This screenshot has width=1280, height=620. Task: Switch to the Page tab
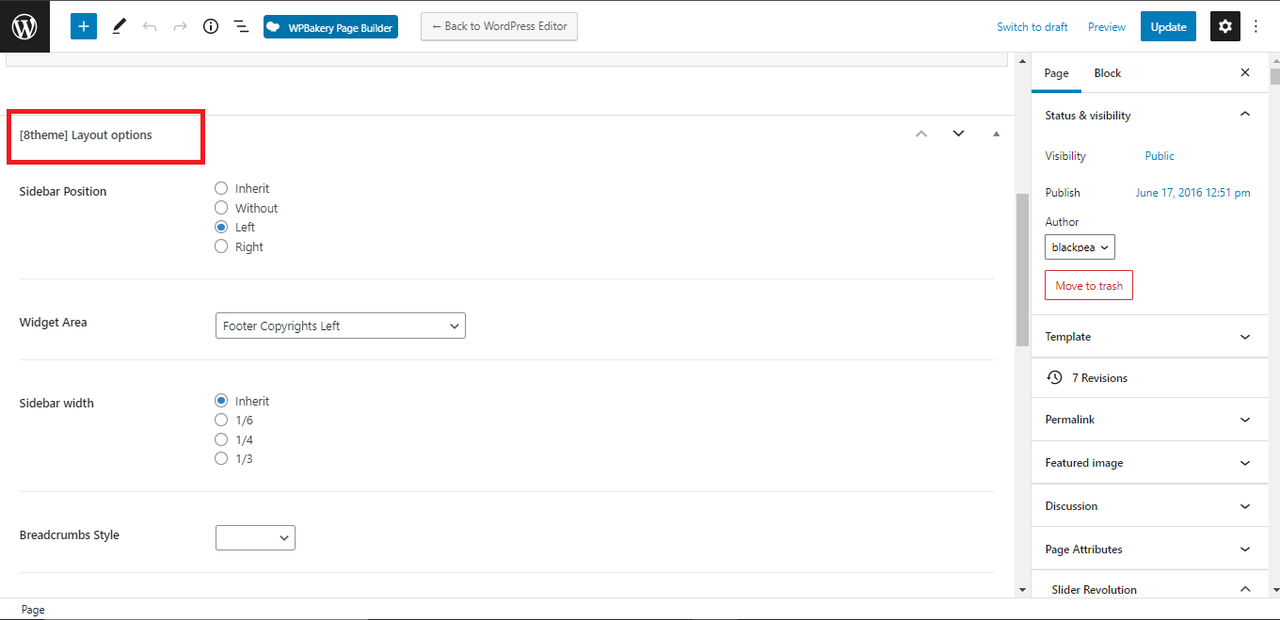(1056, 73)
